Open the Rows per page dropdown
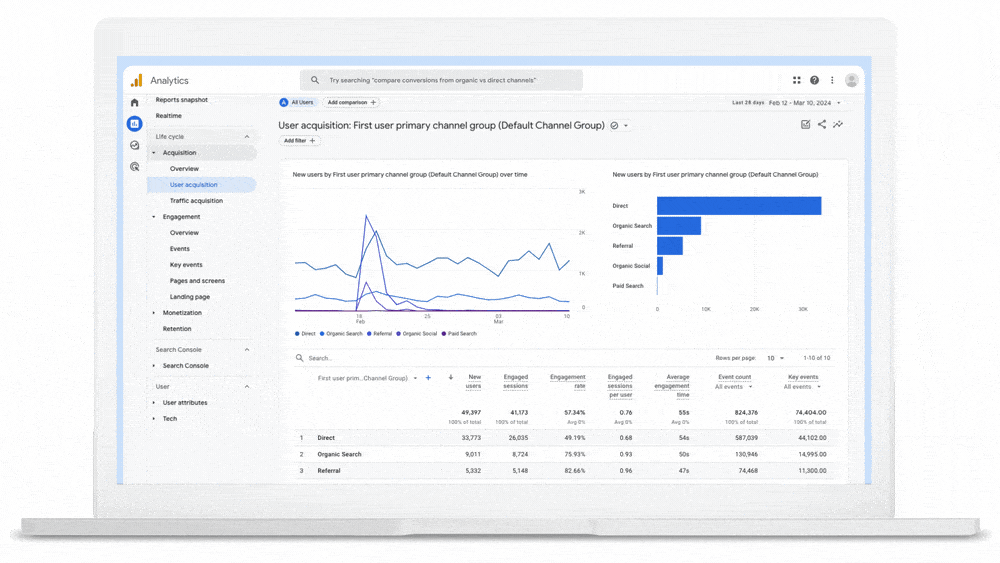This screenshot has height=563, width=1000. click(775, 358)
